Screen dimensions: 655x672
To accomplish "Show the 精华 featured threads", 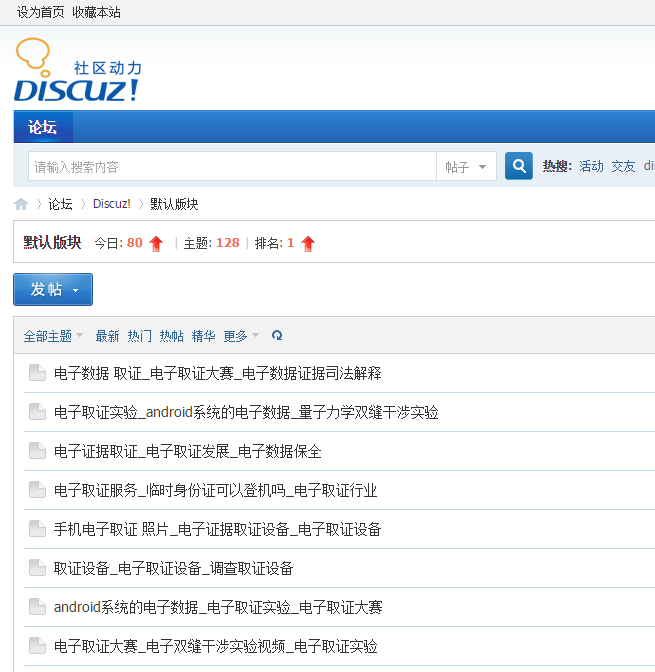I will coord(203,336).
